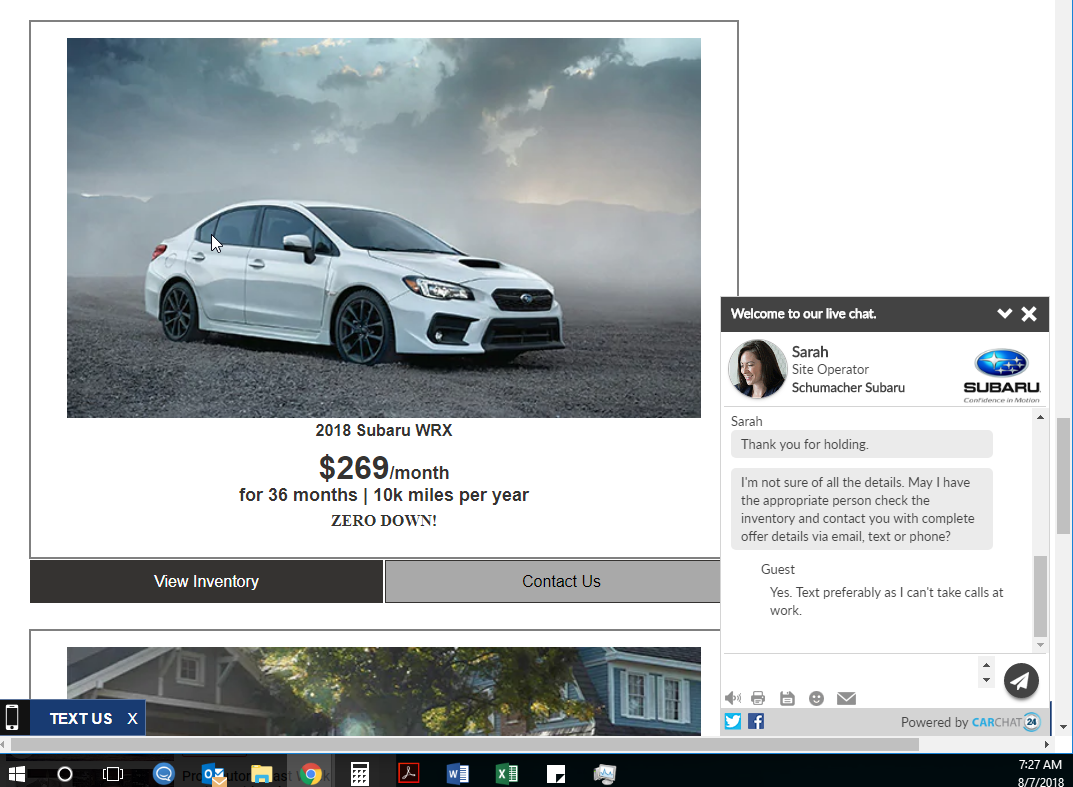Open the emoji smiley picker in chat

(x=816, y=698)
